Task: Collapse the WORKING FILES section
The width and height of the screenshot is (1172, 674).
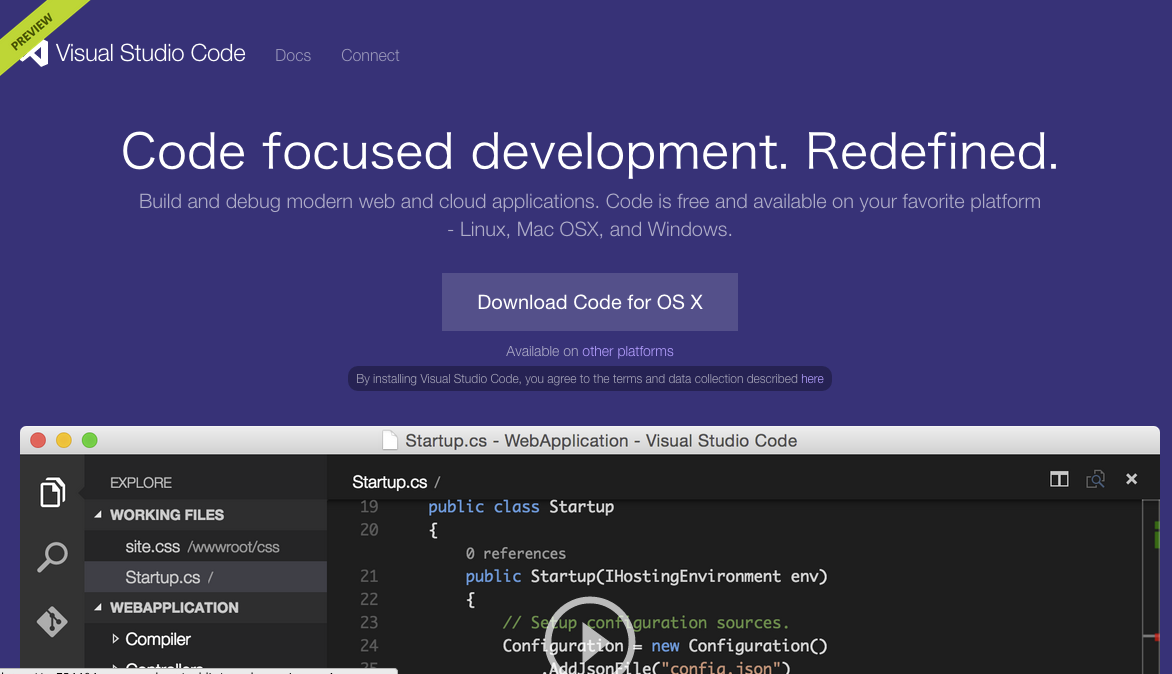Action: coord(98,515)
